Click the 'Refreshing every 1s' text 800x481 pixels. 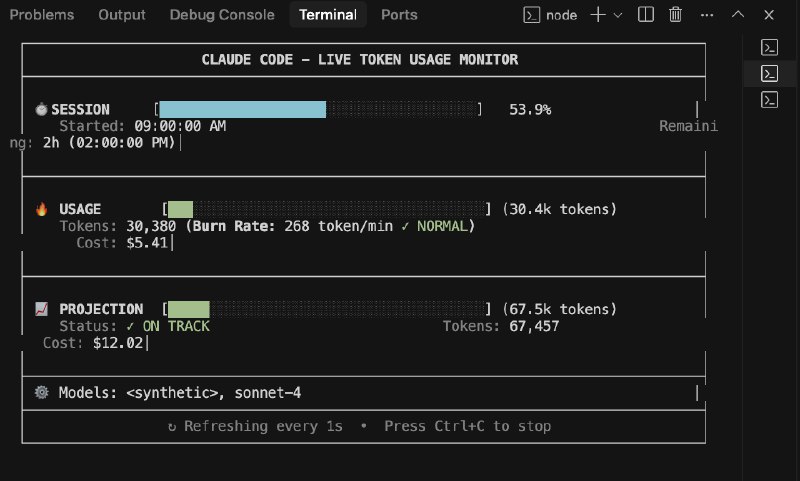263,426
